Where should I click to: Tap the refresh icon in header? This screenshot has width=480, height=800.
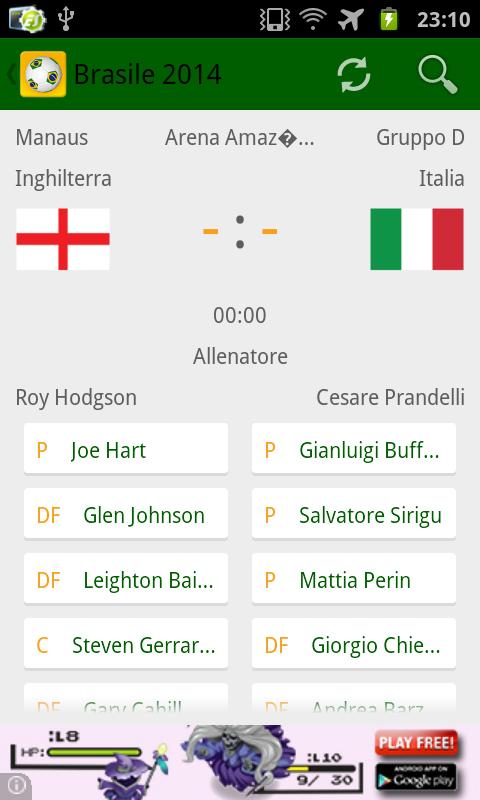[x=354, y=74]
